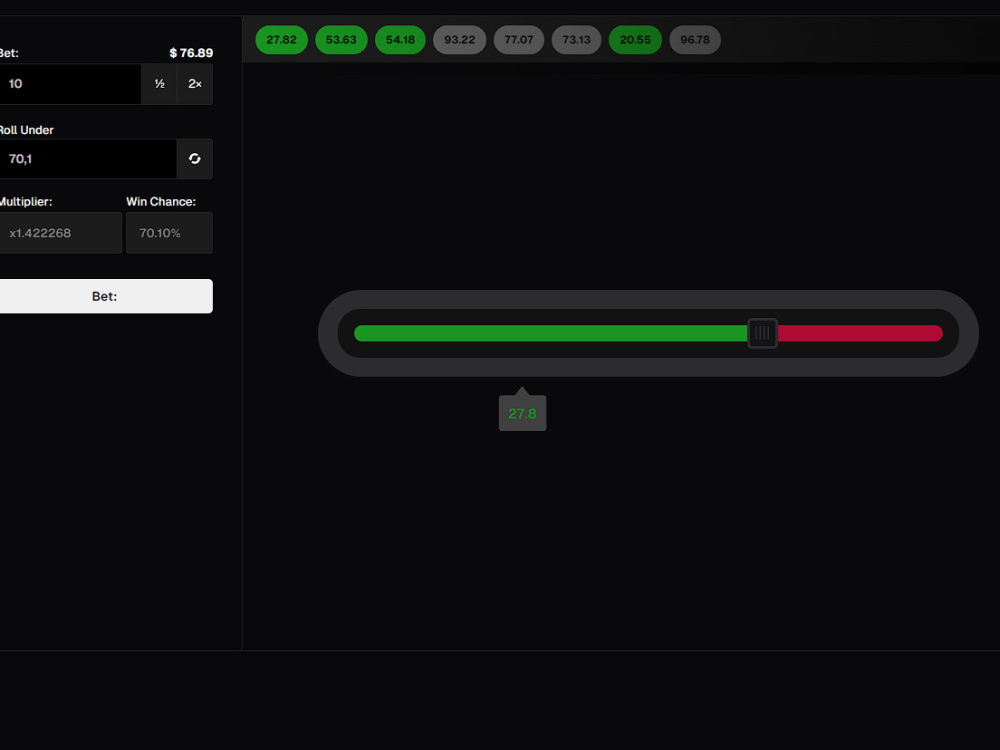
Task: Open the 77.07 roll history pill
Action: (x=518, y=40)
